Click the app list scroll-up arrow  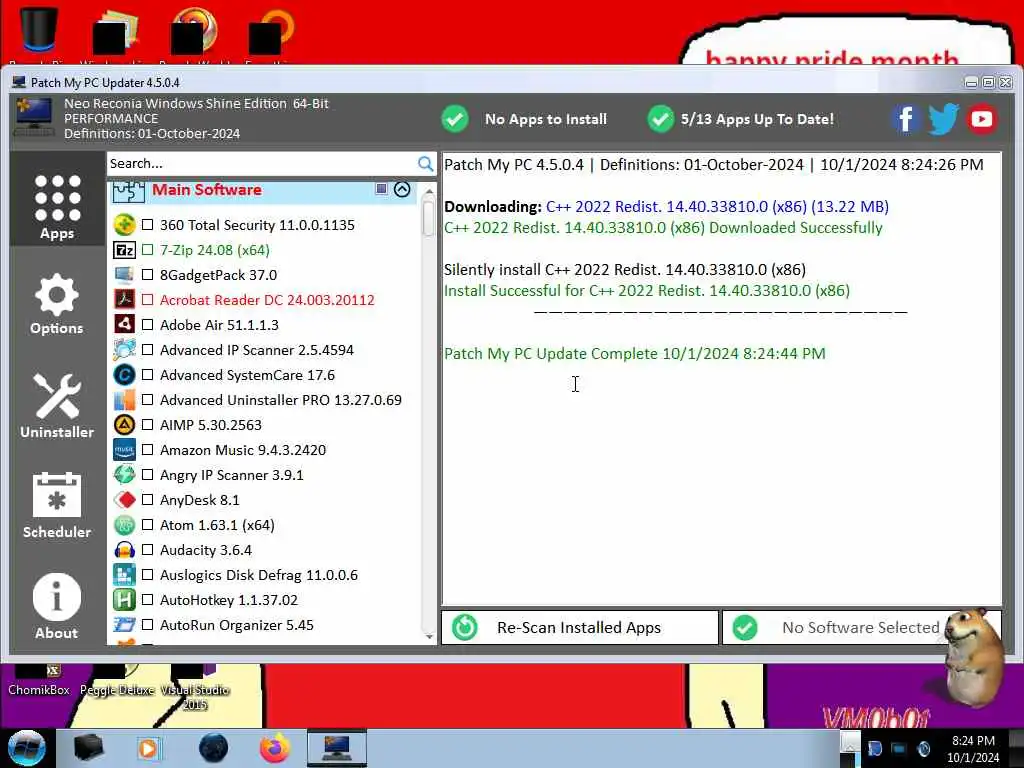pyautogui.click(x=429, y=191)
